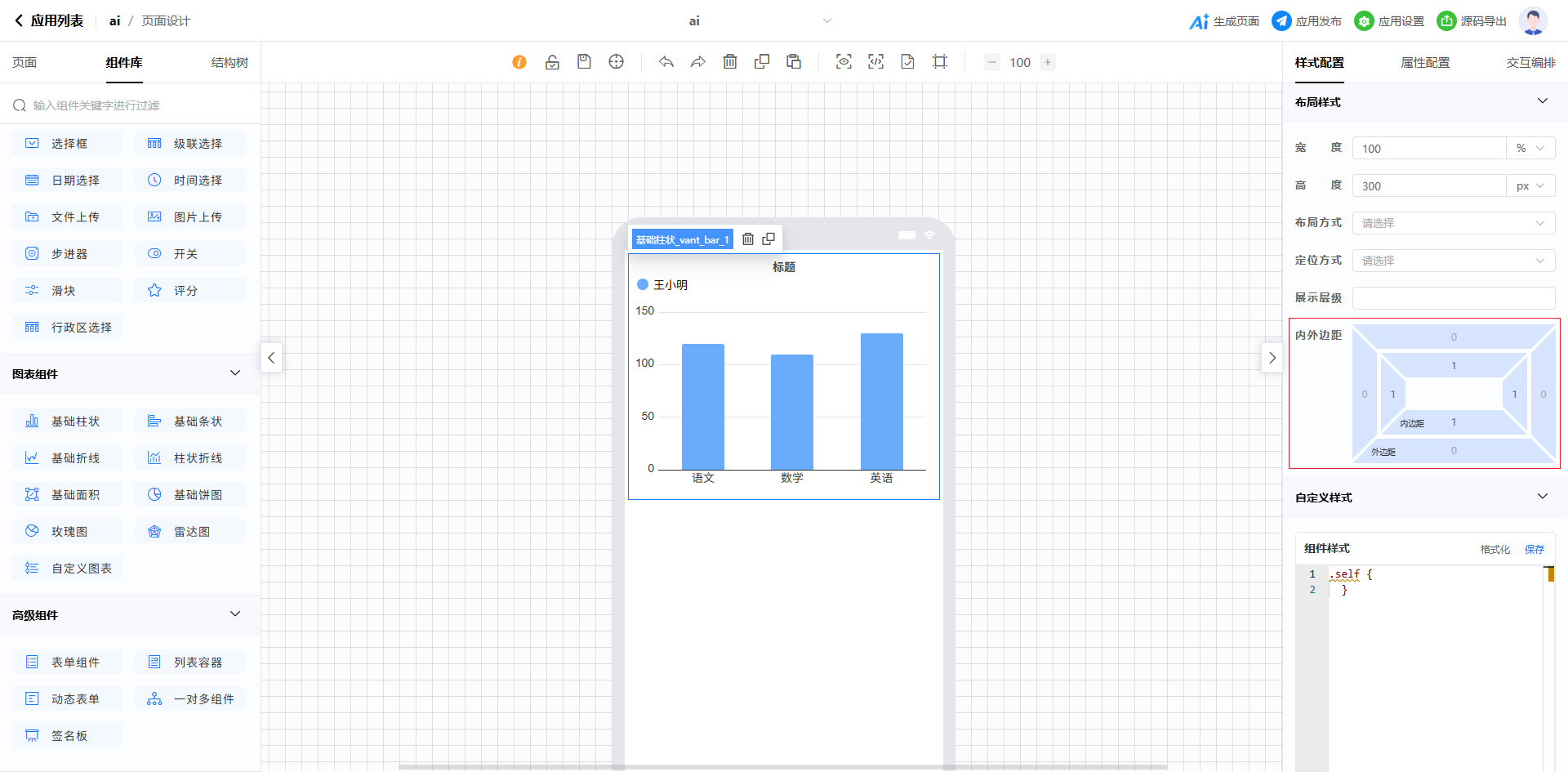This screenshot has width=1568, height=772.
Task: Collapse the 图表组件 section
Action: pyautogui.click(x=235, y=373)
